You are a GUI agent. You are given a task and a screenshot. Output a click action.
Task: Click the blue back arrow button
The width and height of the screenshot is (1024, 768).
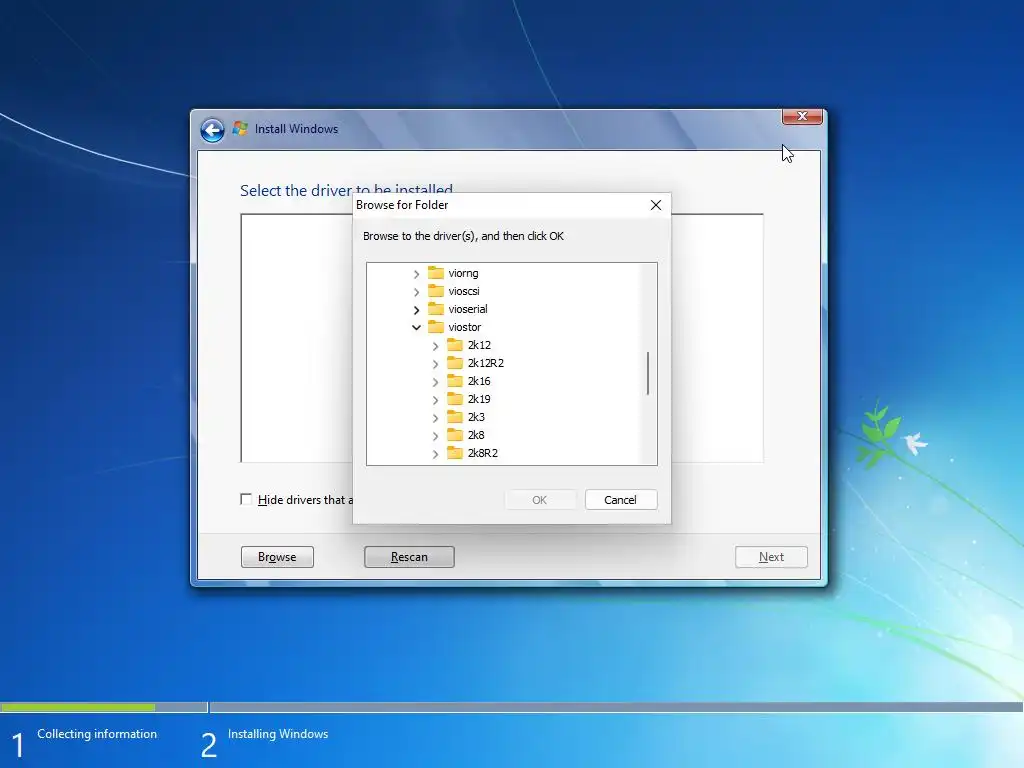point(212,130)
